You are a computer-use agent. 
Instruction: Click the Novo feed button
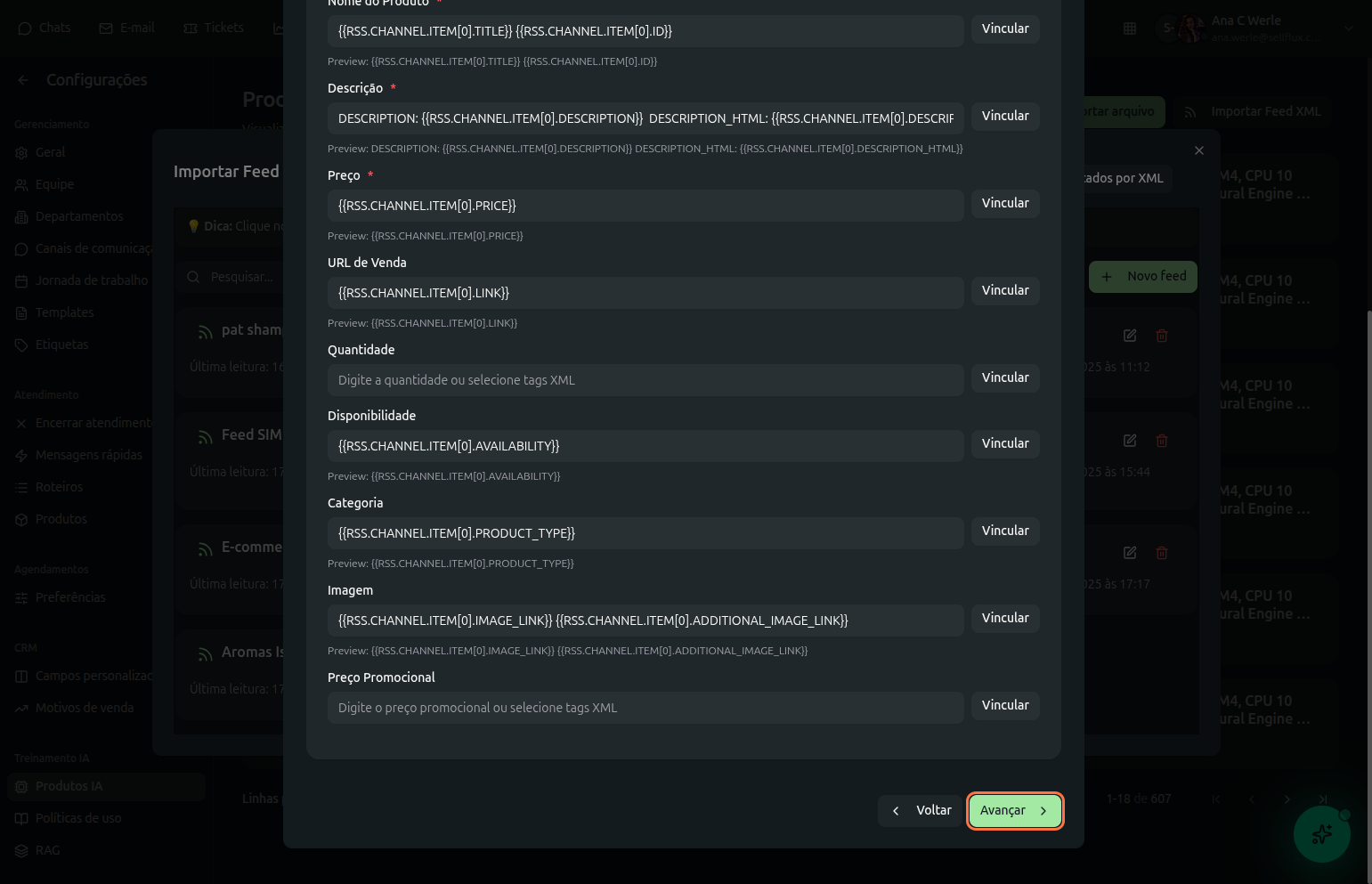click(1143, 277)
